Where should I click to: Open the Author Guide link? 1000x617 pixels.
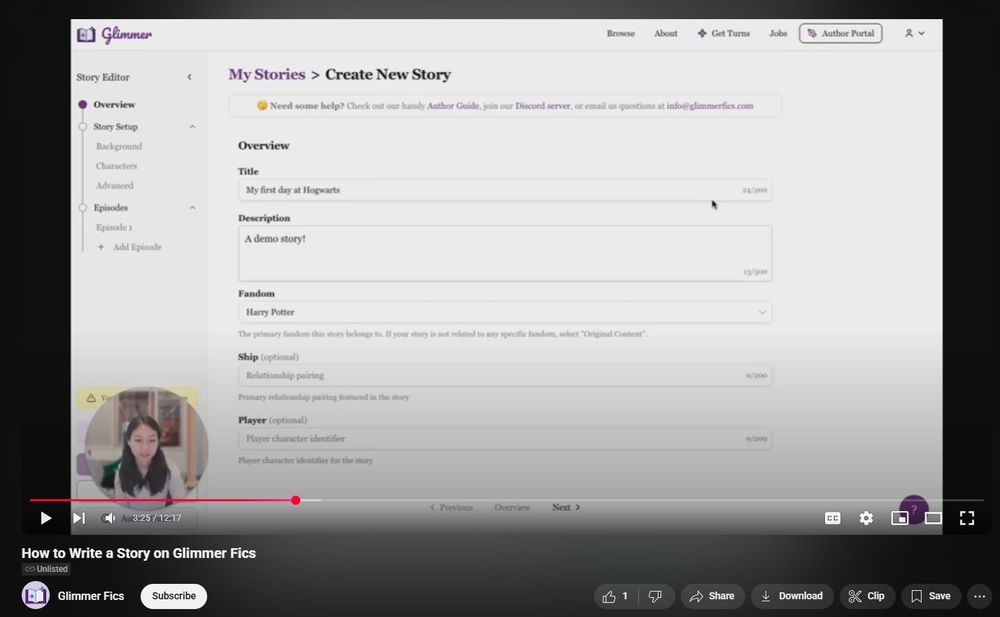click(x=453, y=106)
